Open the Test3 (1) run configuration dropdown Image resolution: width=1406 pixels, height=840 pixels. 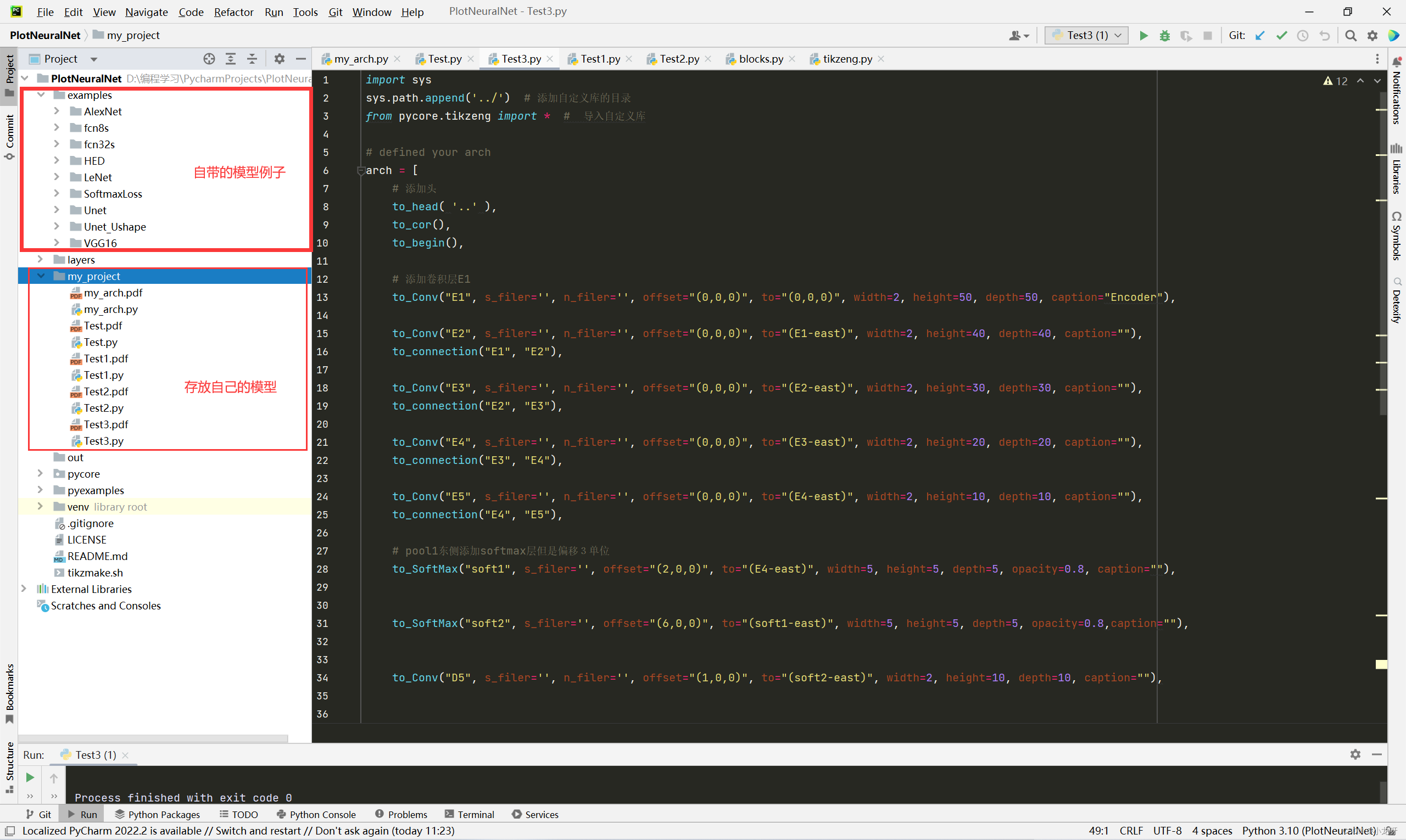tap(1086, 36)
